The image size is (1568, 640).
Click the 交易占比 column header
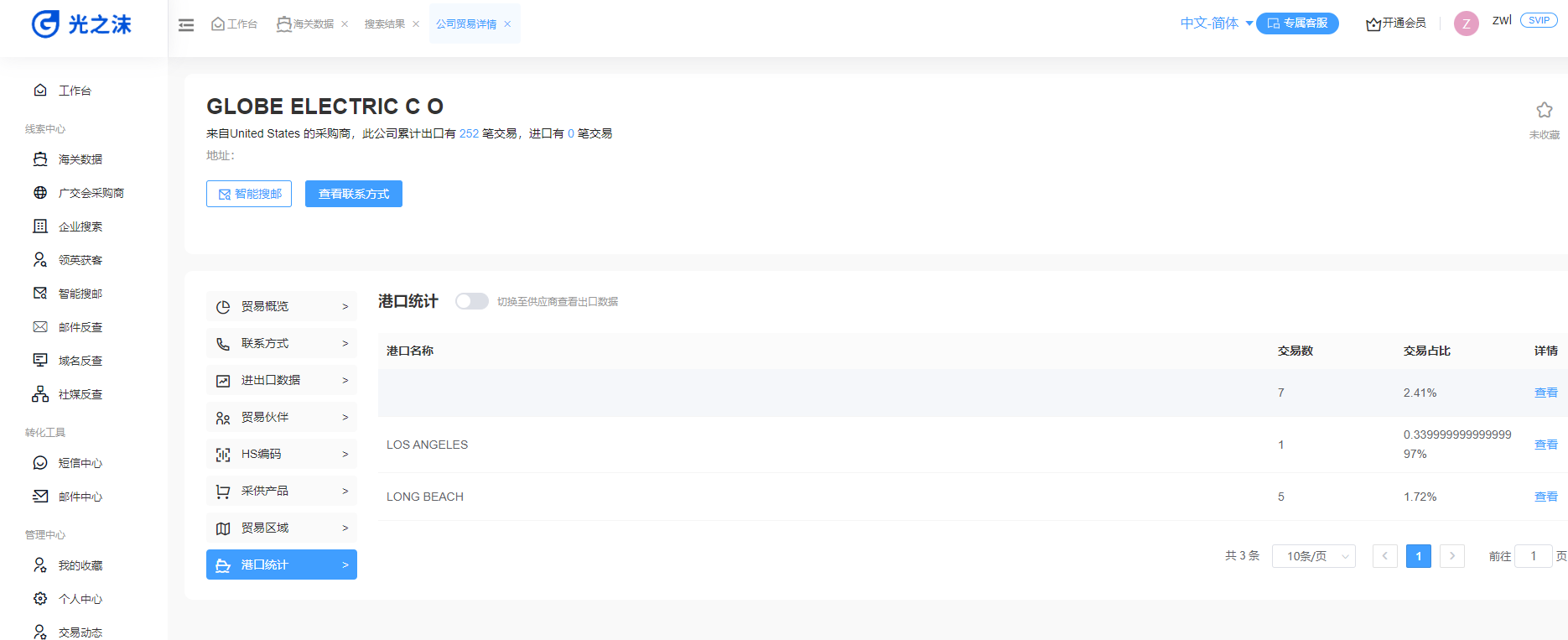[x=1427, y=351]
